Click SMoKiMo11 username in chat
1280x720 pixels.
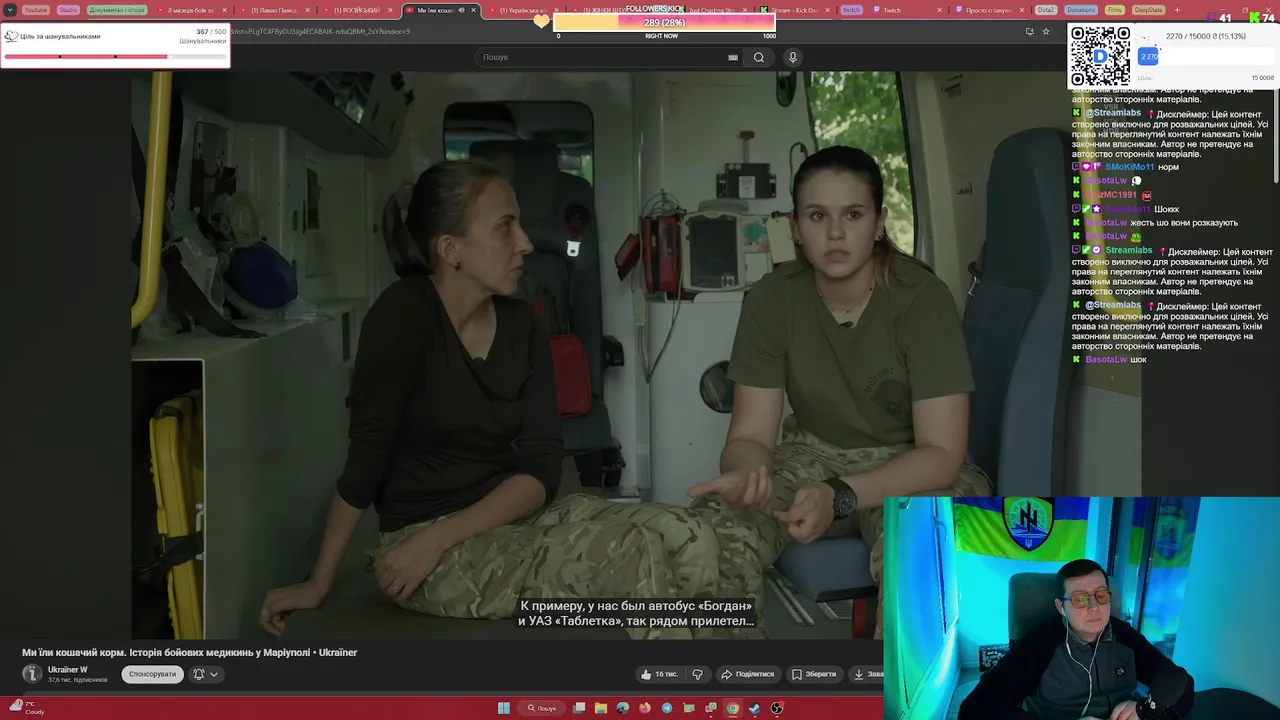click(x=1129, y=167)
